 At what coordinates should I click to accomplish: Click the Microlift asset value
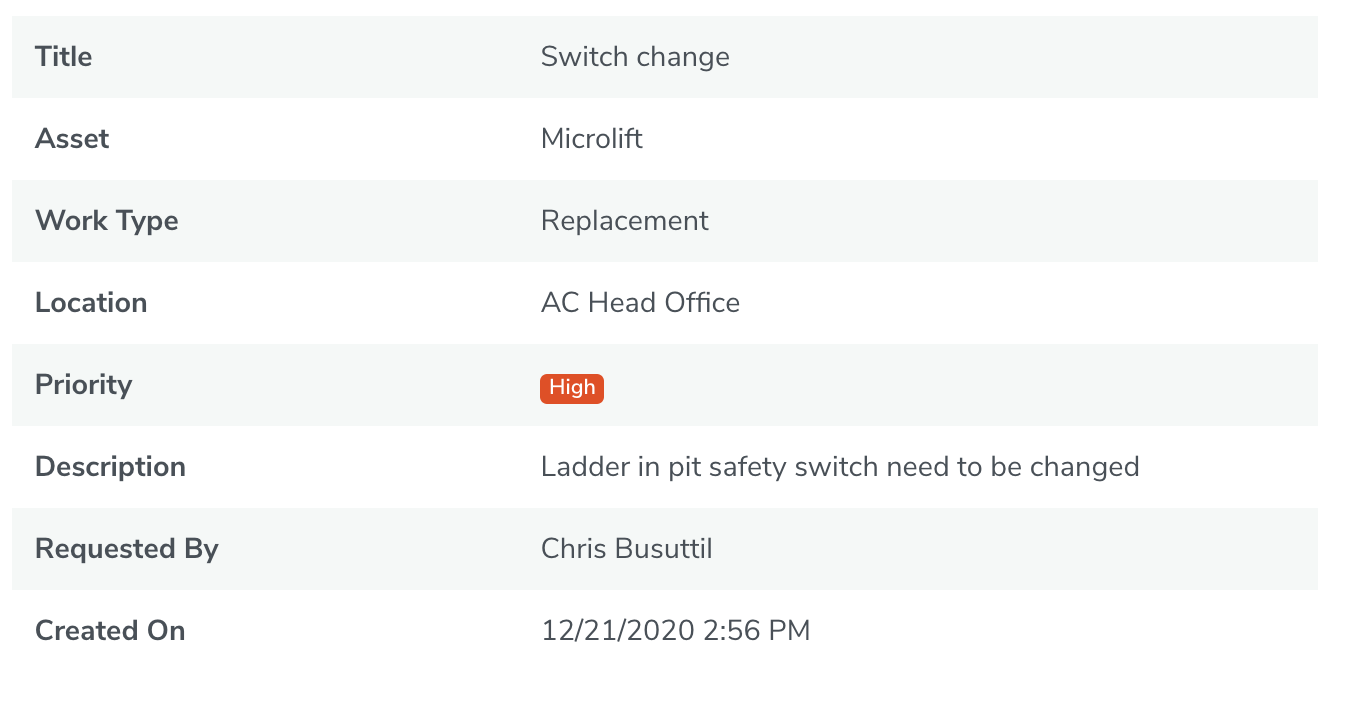[x=592, y=139]
